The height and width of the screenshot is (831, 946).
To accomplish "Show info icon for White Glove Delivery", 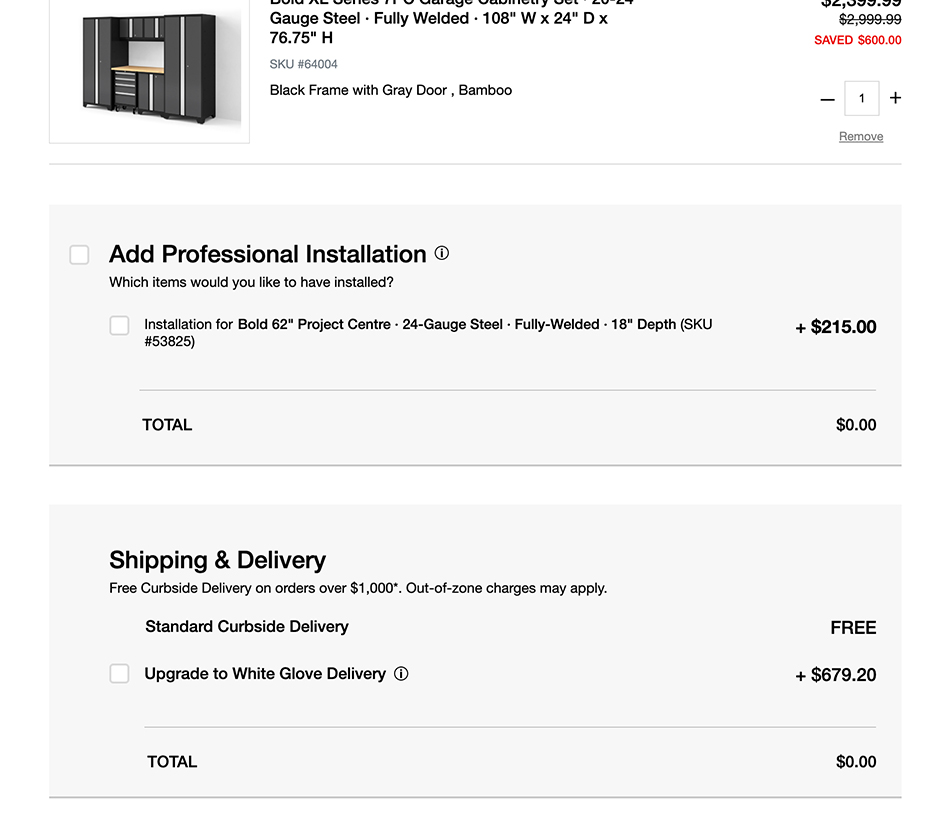I will point(401,674).
